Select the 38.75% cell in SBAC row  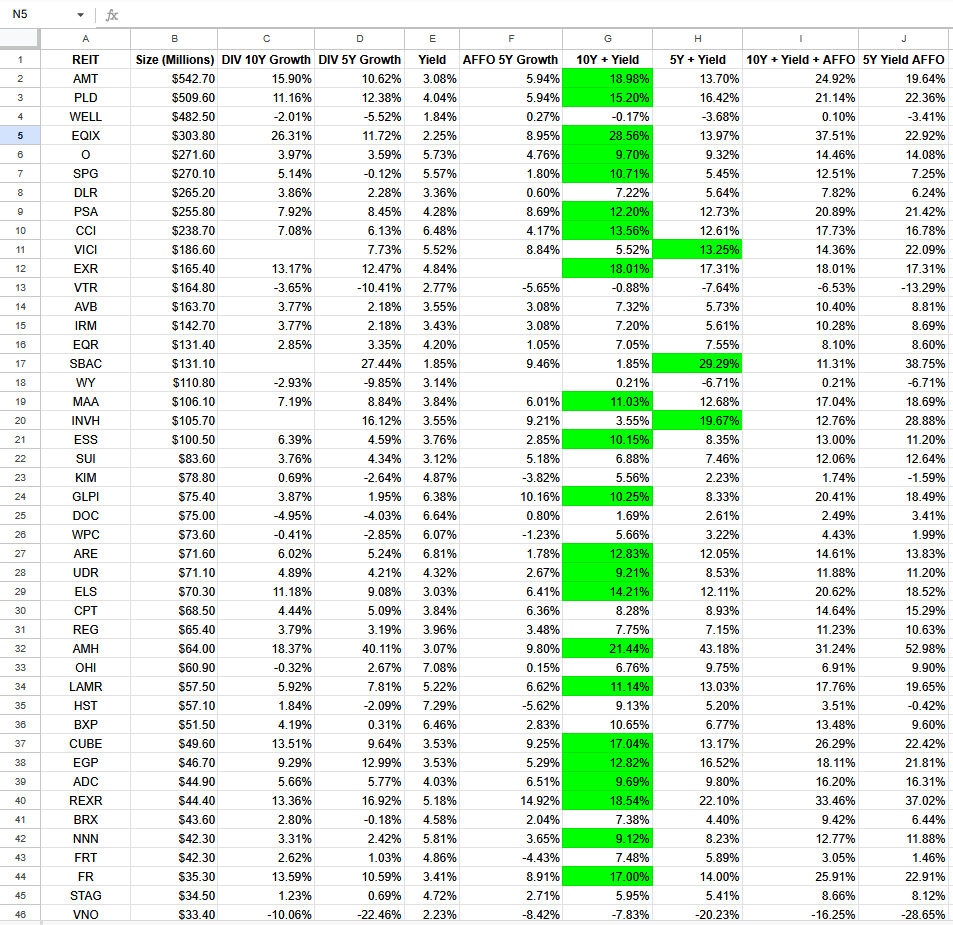point(904,363)
